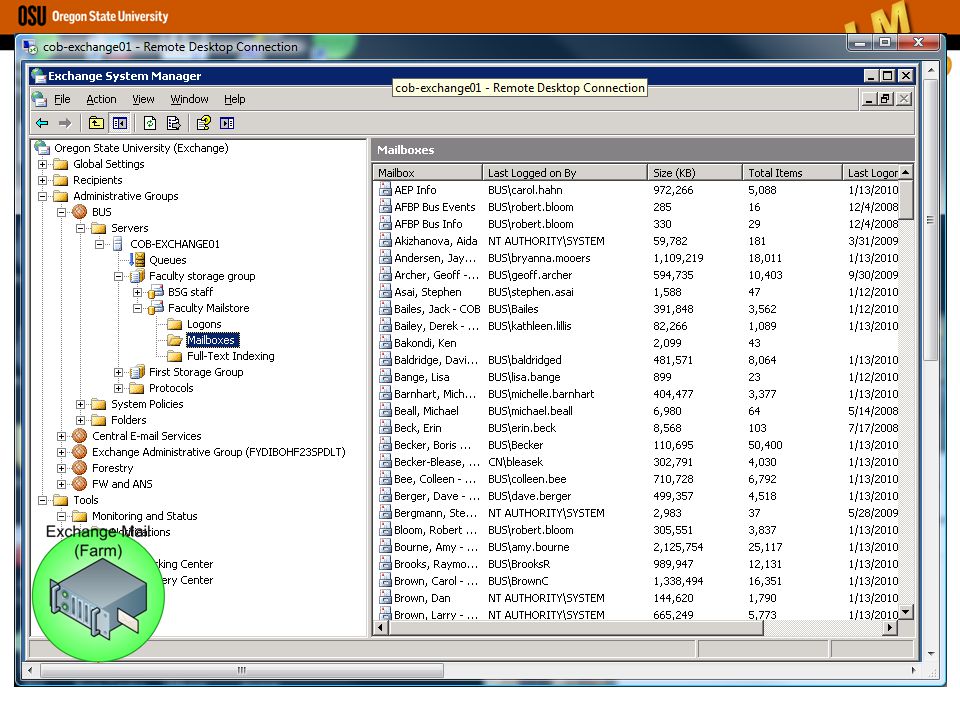
Task: Select the Mailboxes tree item
Action: point(211,340)
